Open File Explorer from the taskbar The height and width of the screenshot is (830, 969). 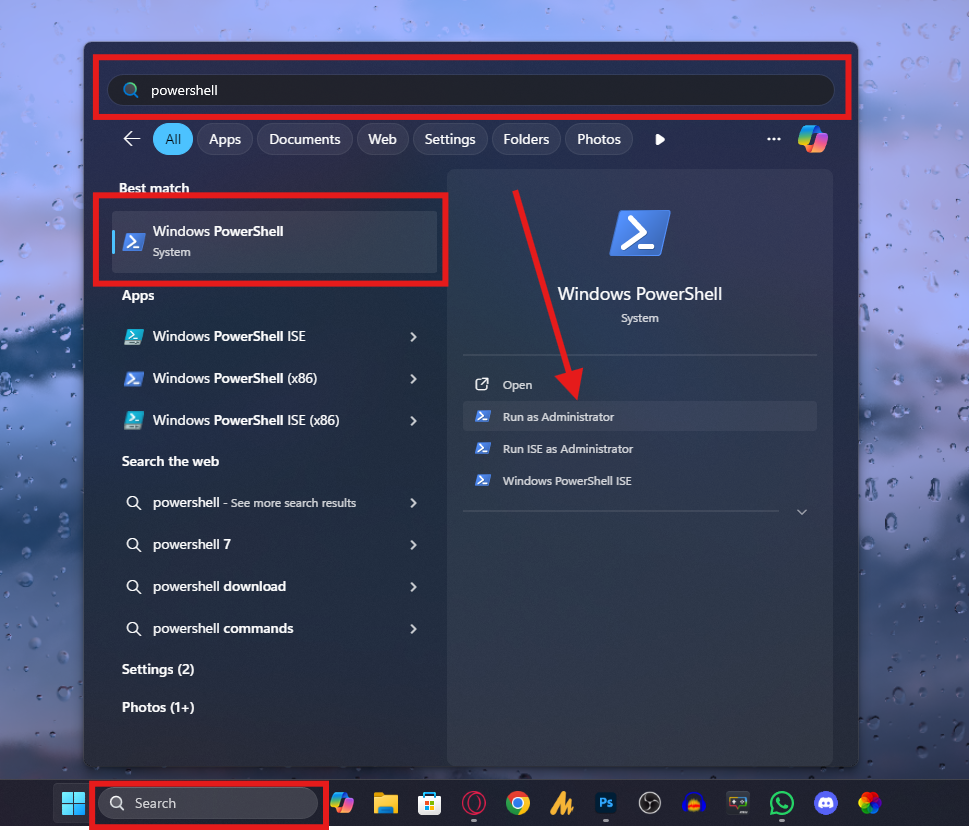coord(386,803)
